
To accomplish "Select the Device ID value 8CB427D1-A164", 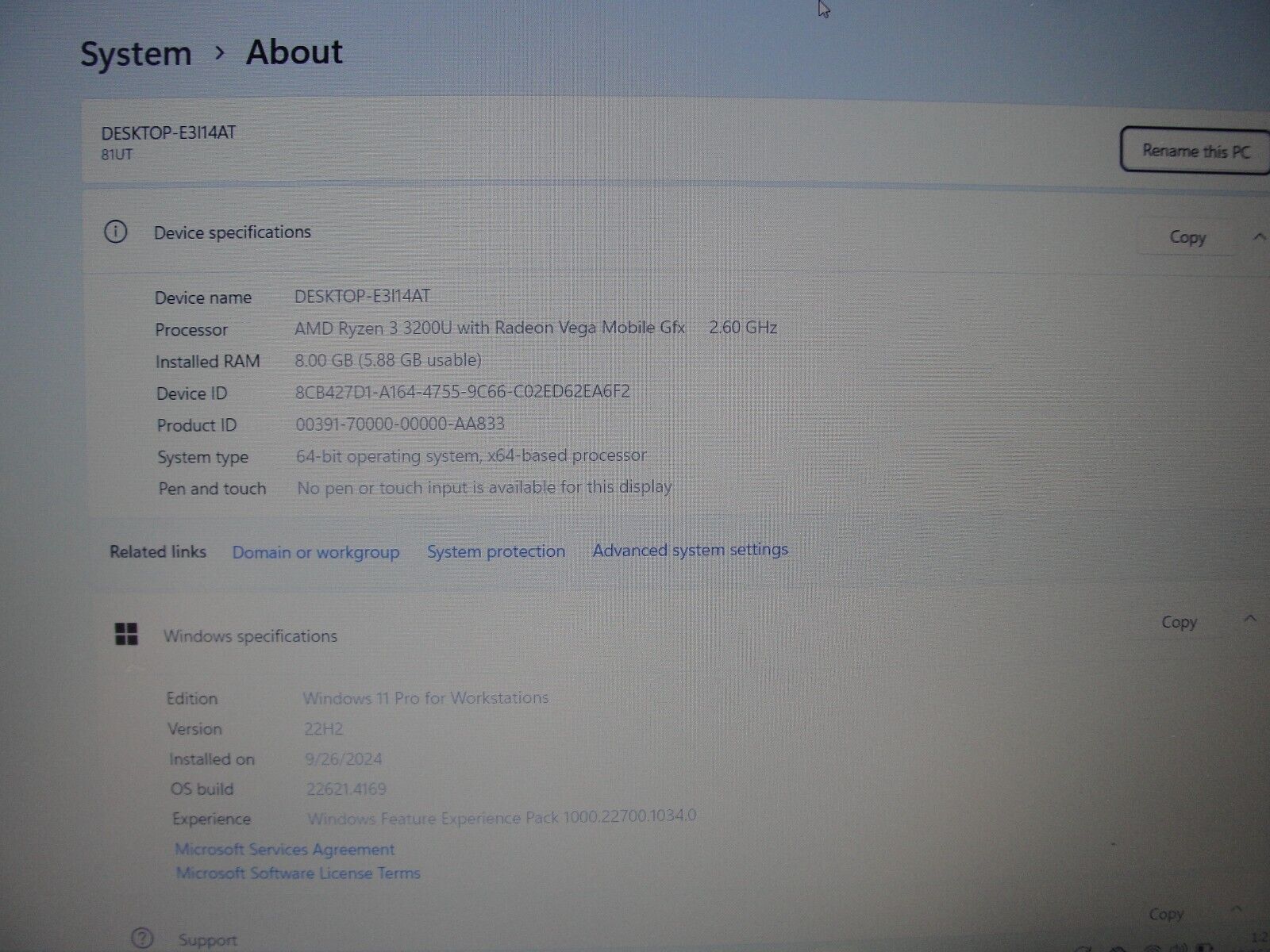I will [463, 392].
